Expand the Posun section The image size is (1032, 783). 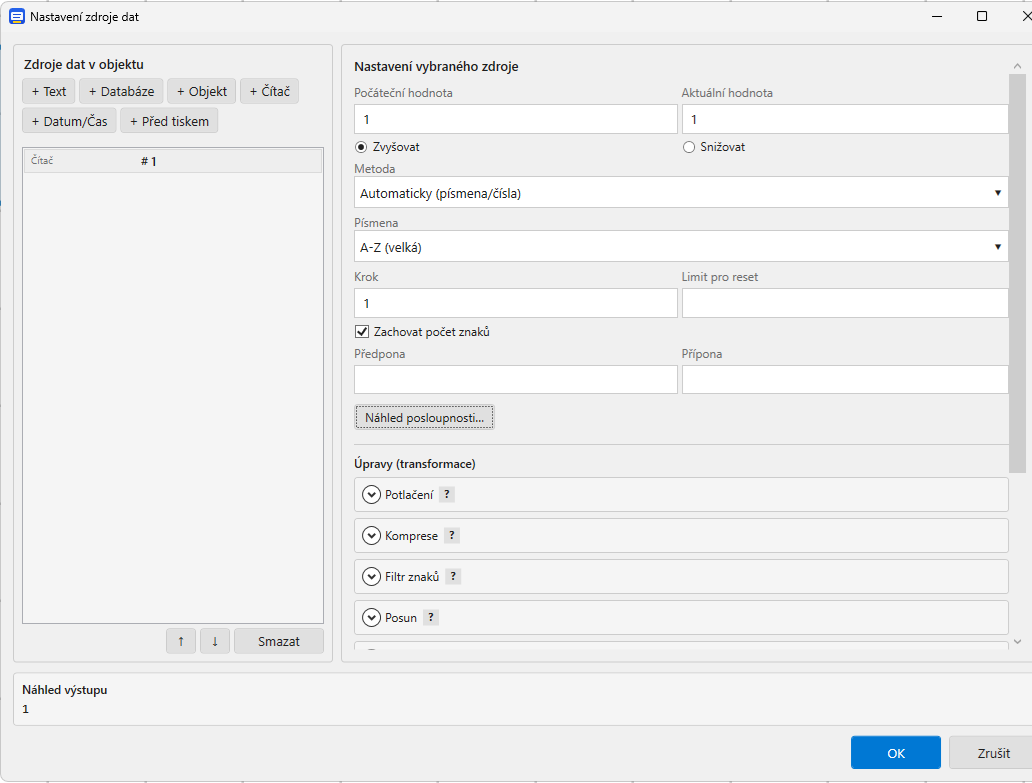pos(371,618)
